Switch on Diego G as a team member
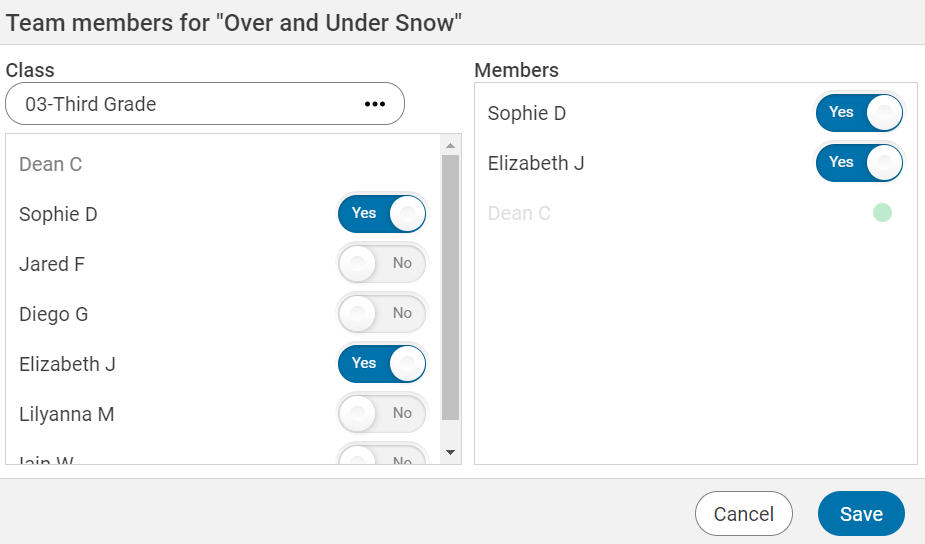 (382, 314)
